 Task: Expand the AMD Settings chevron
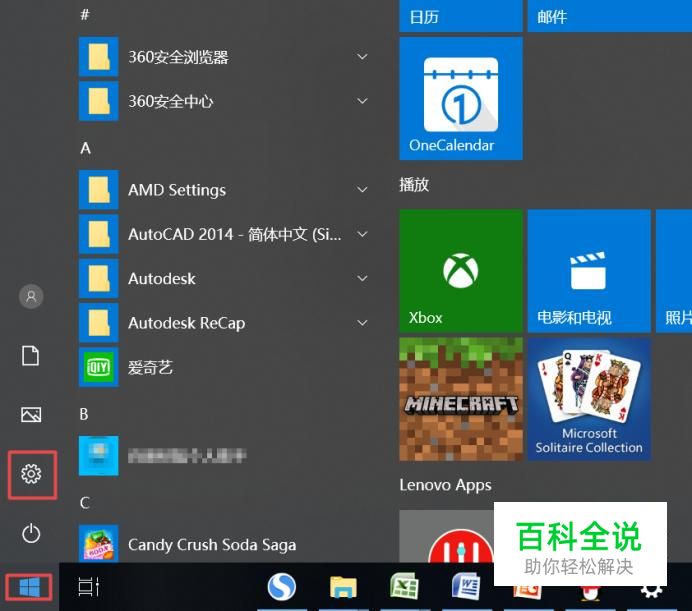click(x=362, y=190)
